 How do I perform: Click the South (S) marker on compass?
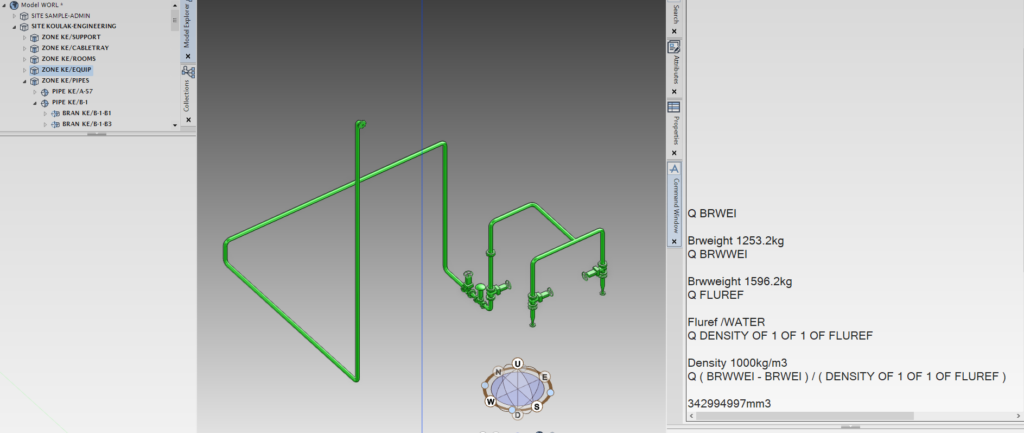pyautogui.click(x=537, y=406)
